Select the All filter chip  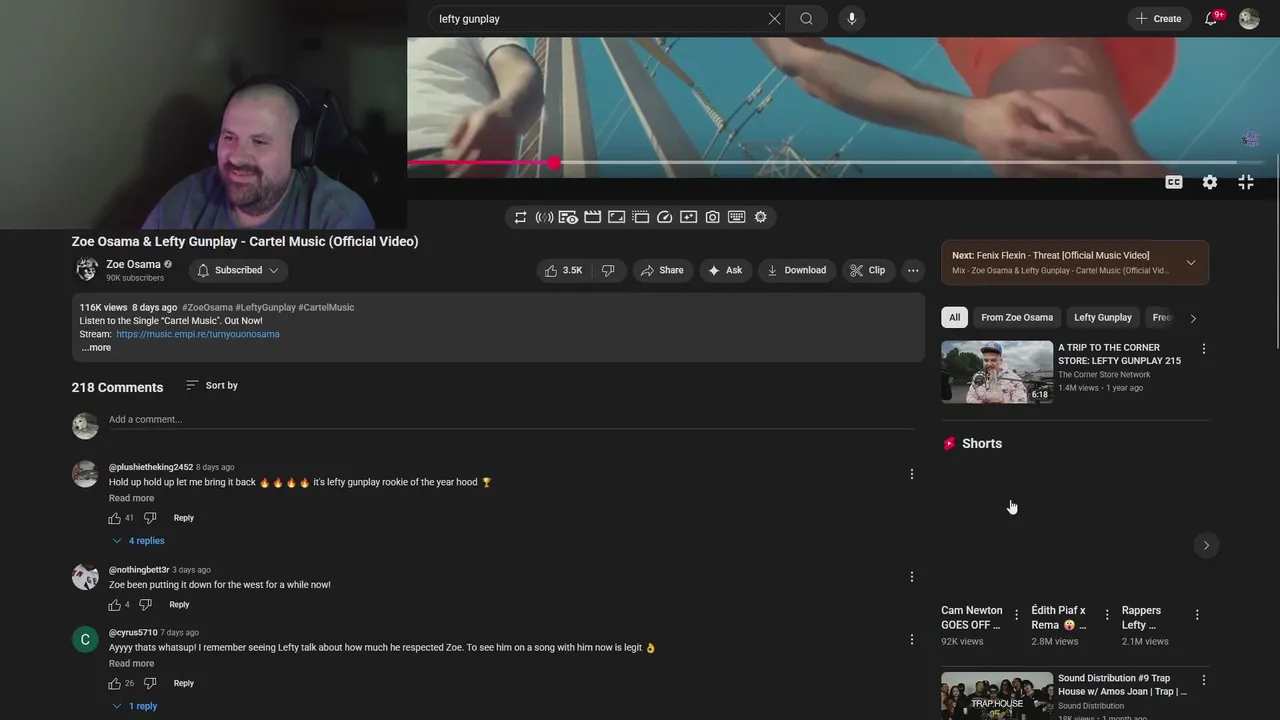coord(955,318)
